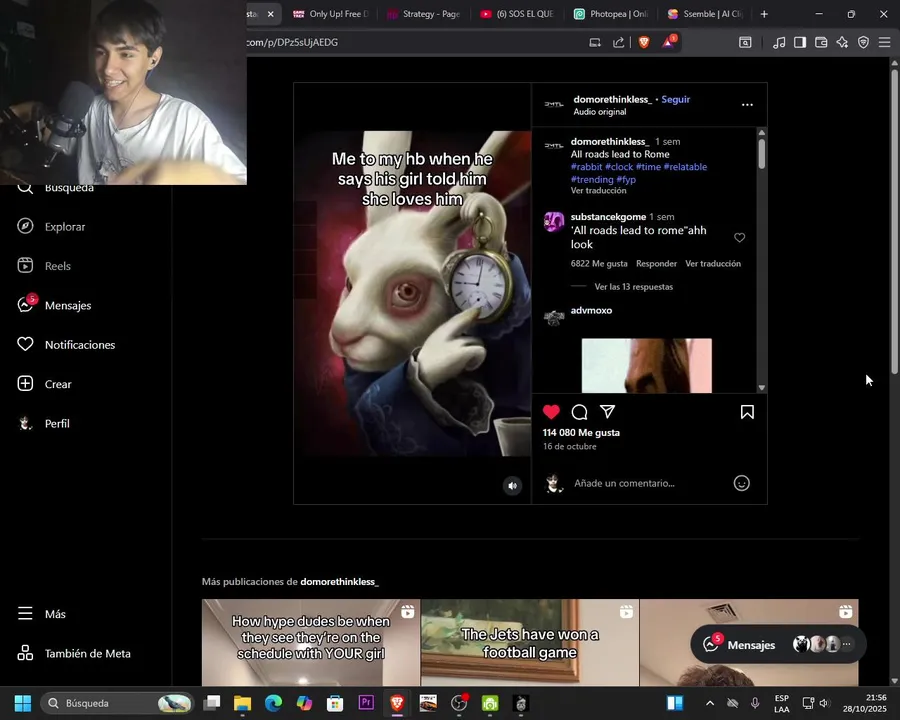900x720 pixels.
Task: Toggle the browser sidebar panel
Action: [x=800, y=42]
